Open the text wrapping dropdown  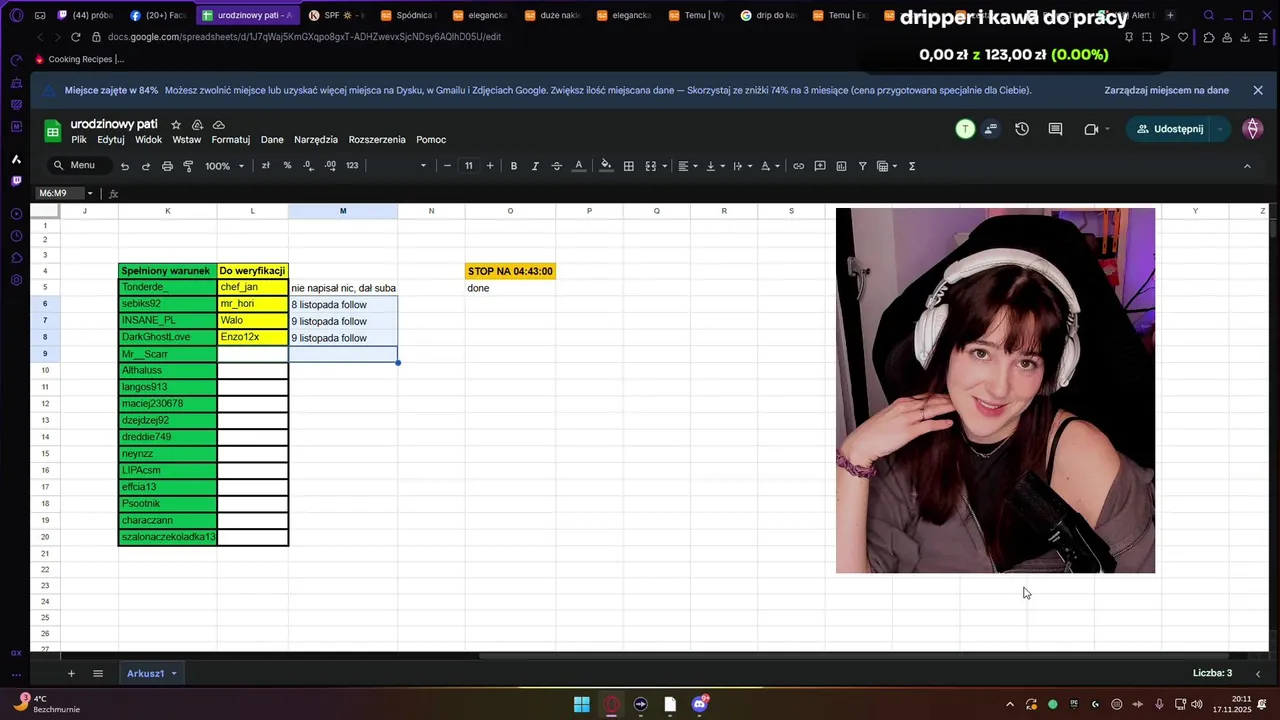(742, 166)
